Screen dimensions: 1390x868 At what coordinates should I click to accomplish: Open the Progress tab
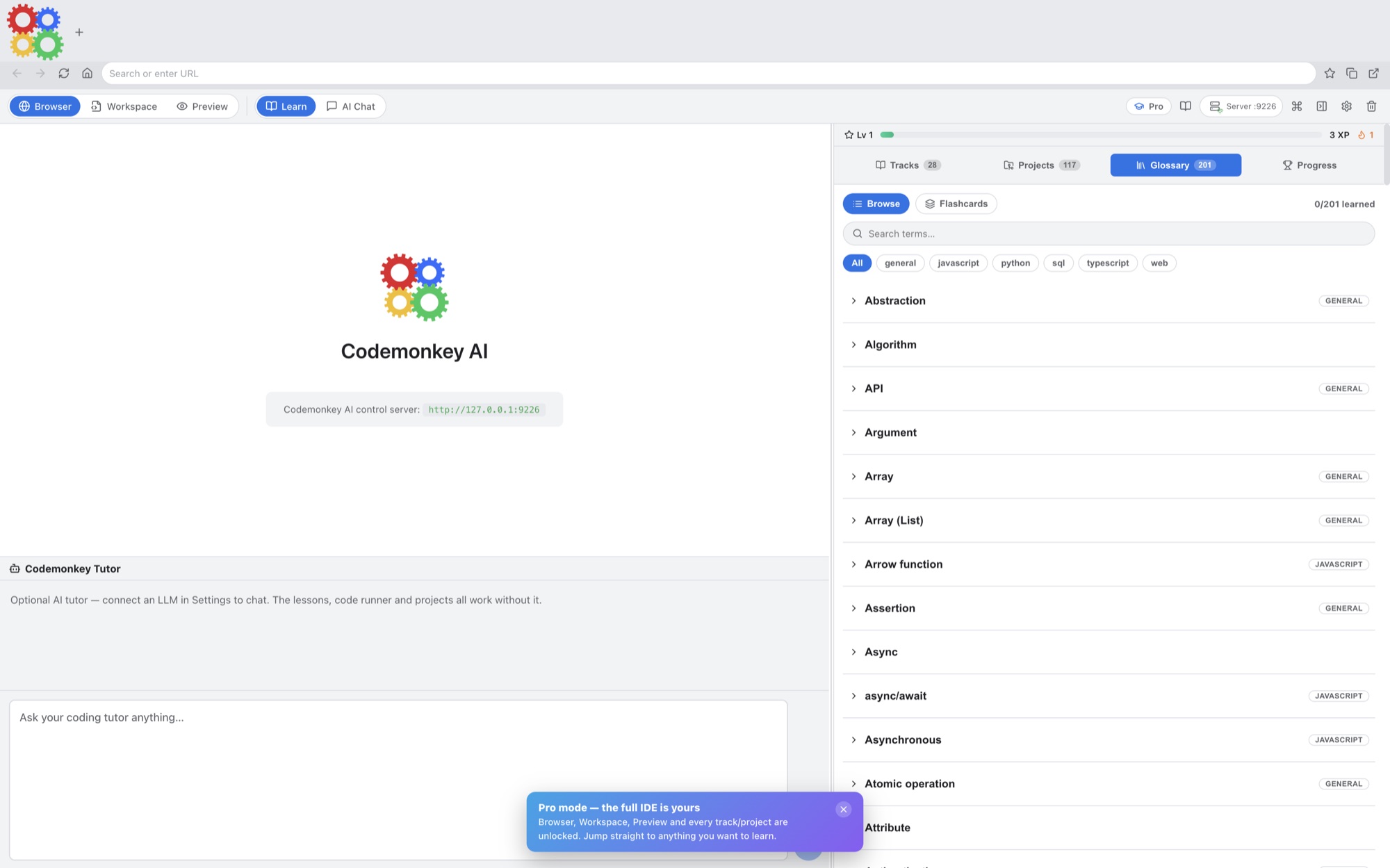pos(1309,165)
